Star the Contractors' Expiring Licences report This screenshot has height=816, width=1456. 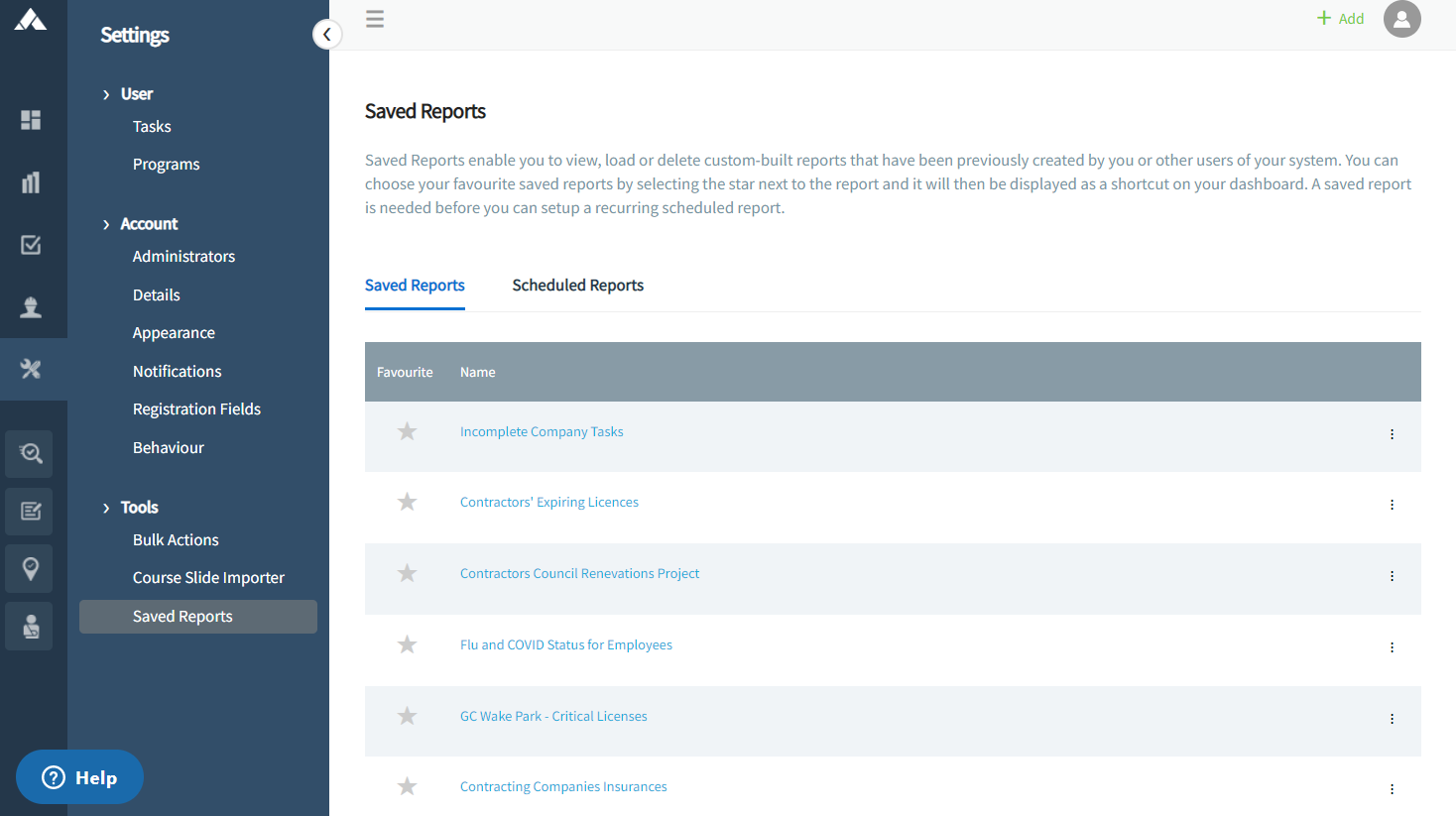(x=407, y=503)
